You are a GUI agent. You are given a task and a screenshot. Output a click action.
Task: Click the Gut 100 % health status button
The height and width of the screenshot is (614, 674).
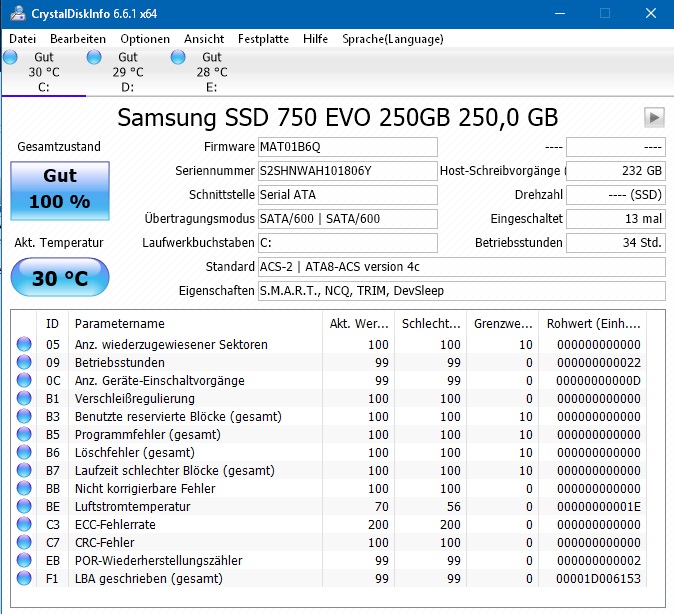click(60, 191)
